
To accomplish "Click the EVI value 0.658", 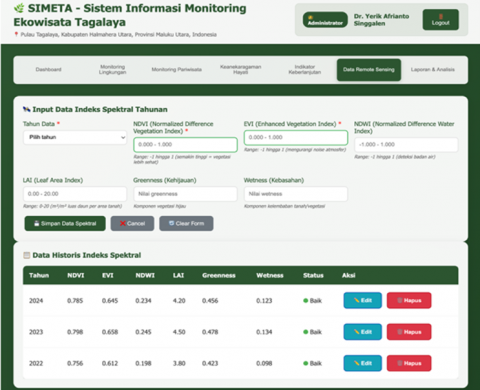I will point(110,332).
